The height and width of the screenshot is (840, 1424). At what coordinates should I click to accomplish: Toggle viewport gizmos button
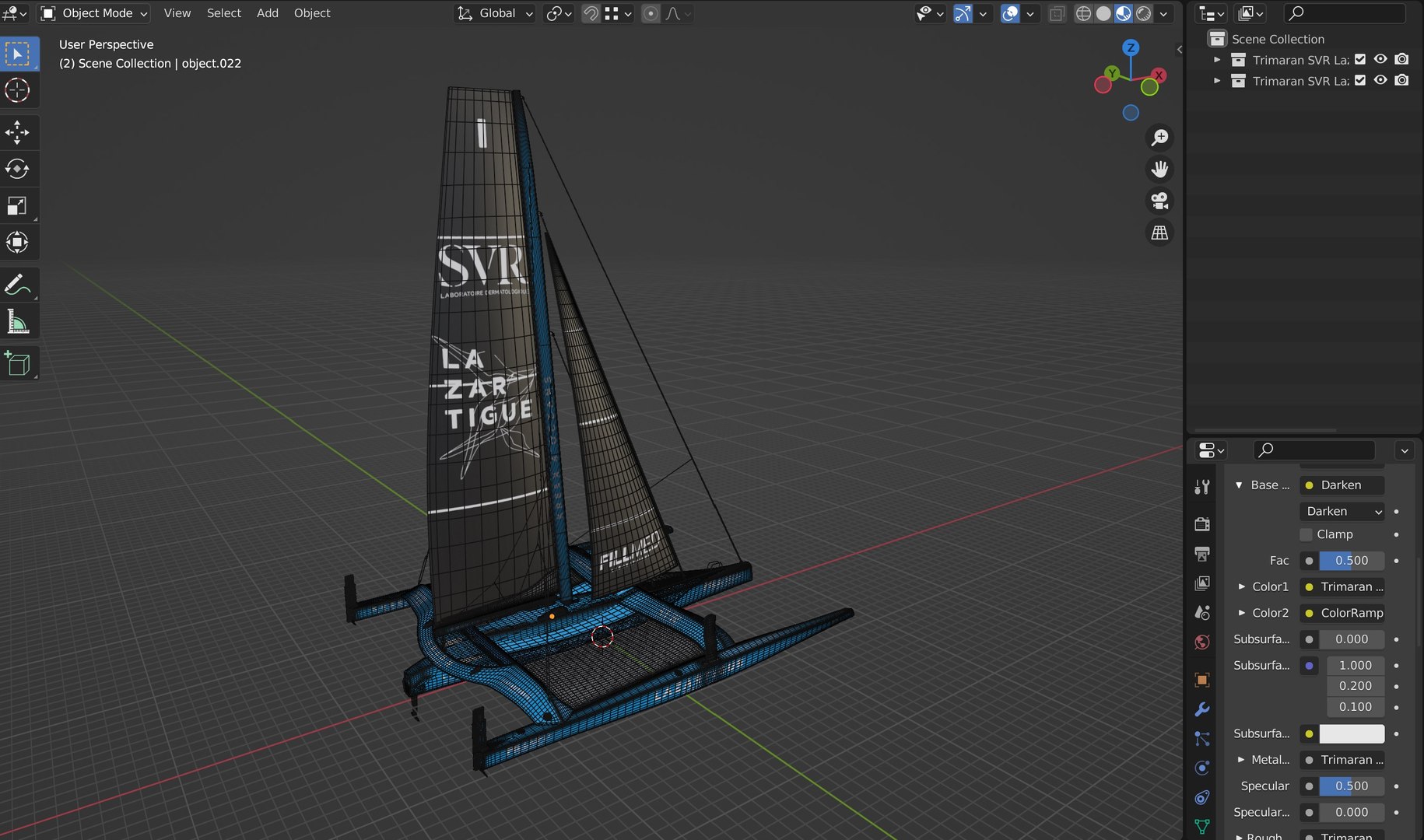(963, 13)
